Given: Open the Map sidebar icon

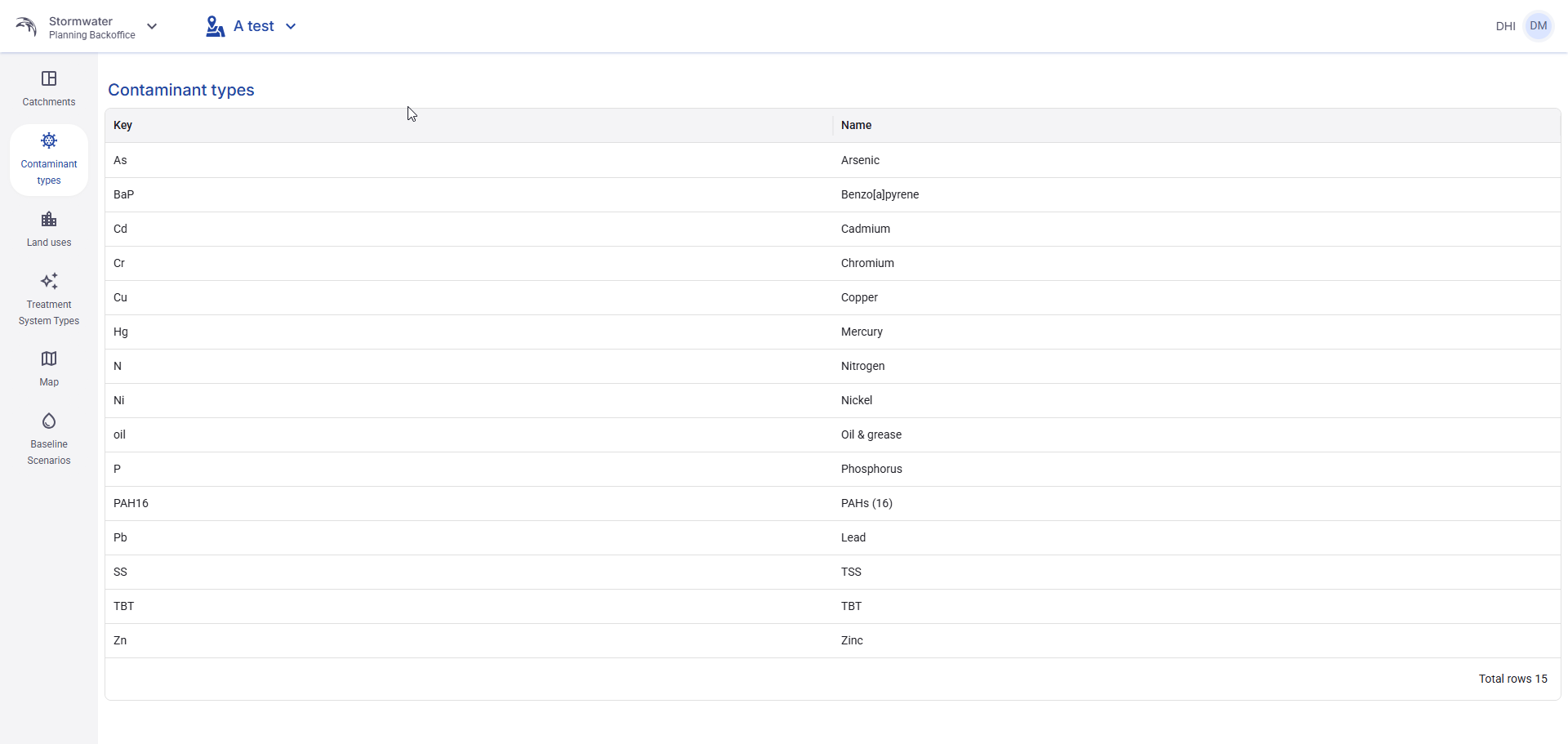Looking at the screenshot, I should click(x=49, y=359).
